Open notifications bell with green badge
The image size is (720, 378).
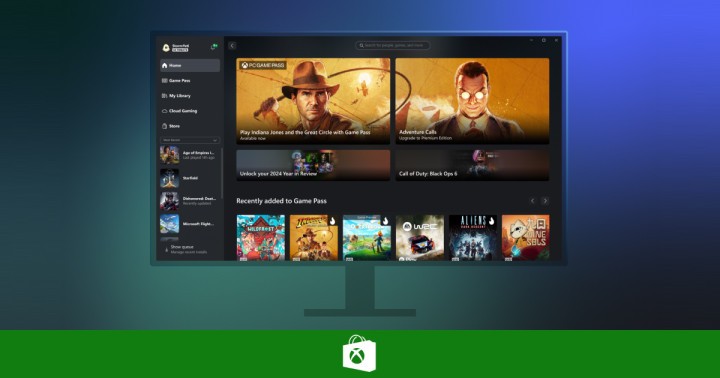coord(214,47)
